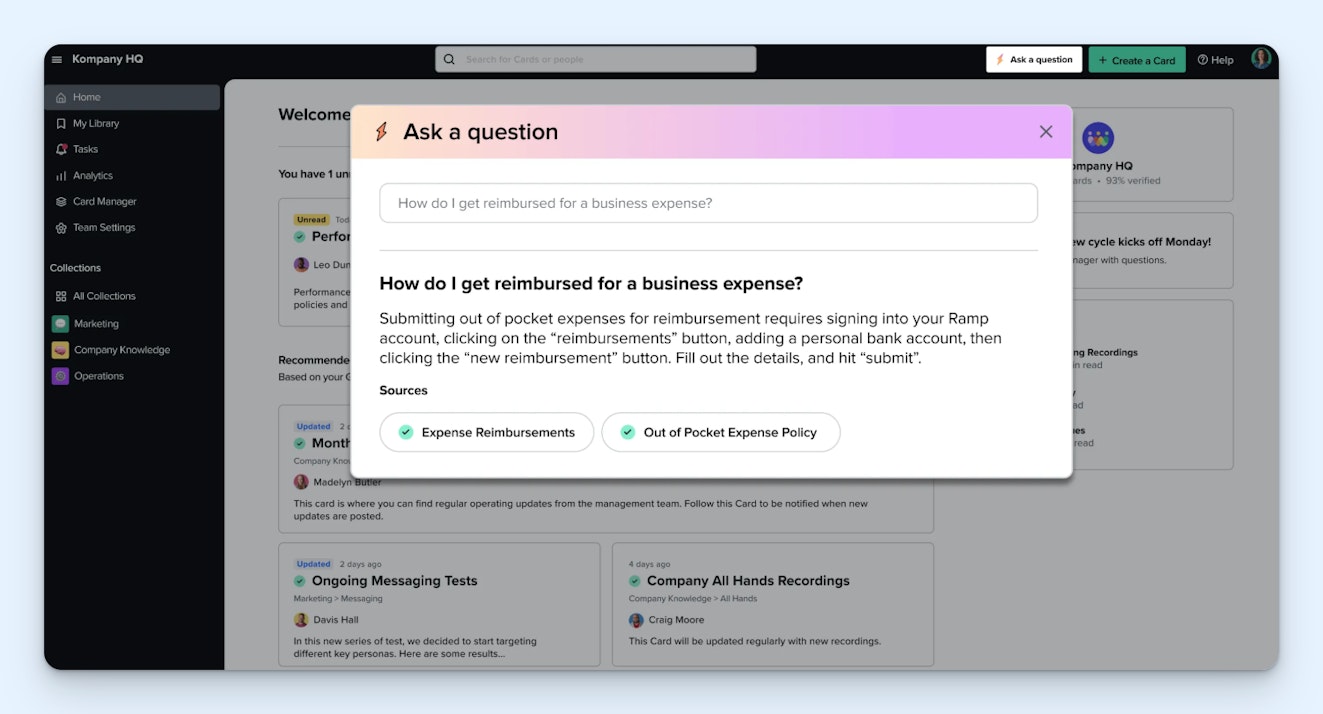Open My Library from the sidebar

(95, 123)
